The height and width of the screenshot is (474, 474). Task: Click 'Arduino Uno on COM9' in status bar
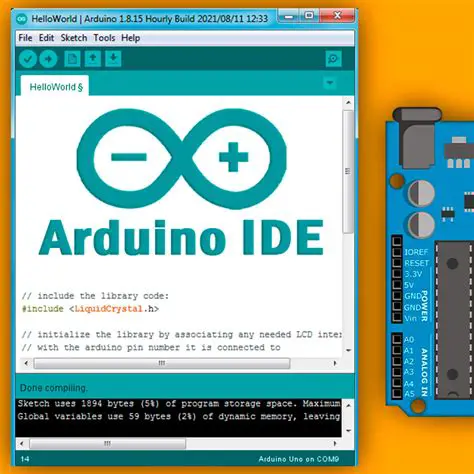[x=299, y=459]
